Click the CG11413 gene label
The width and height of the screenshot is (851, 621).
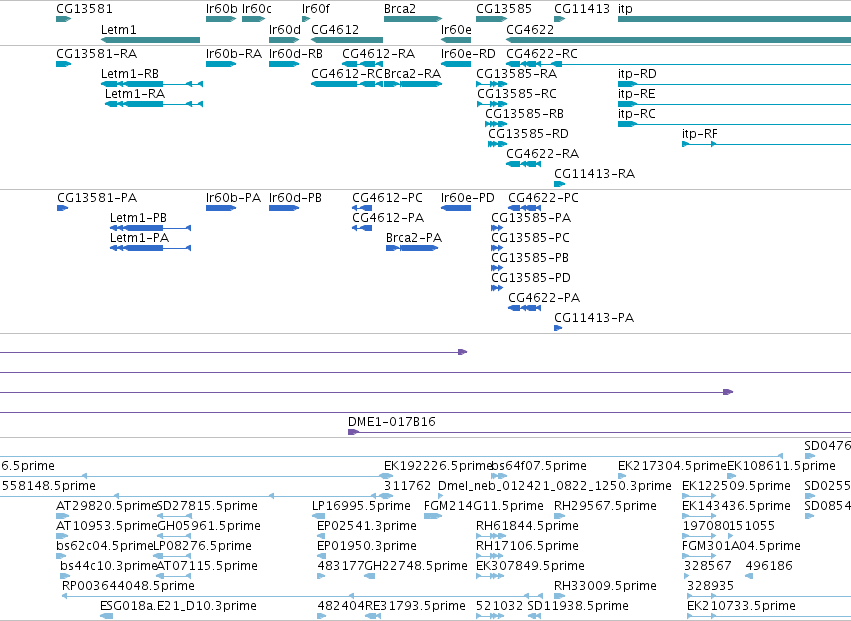click(582, 9)
